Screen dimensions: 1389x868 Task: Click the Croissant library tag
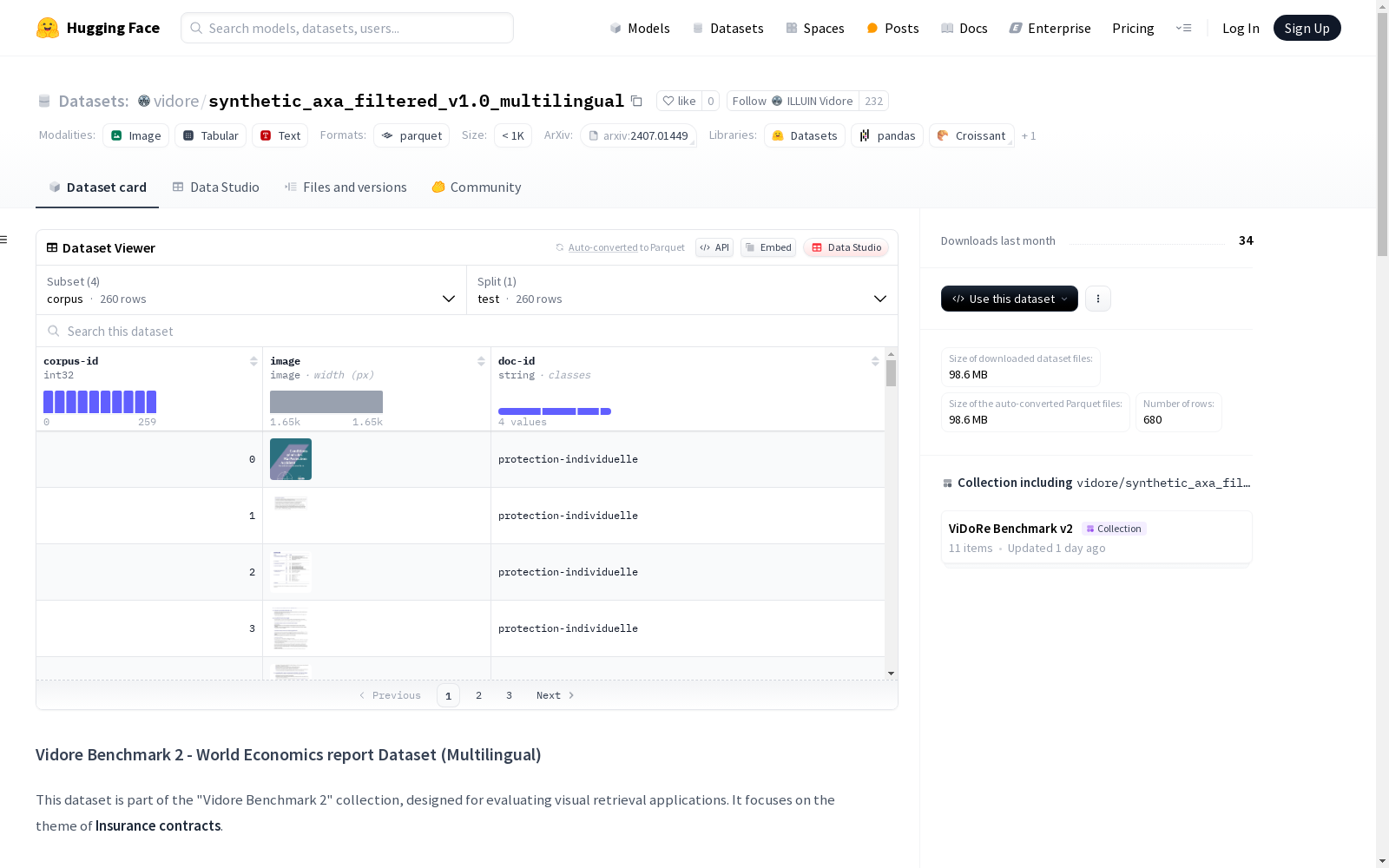tap(971, 135)
